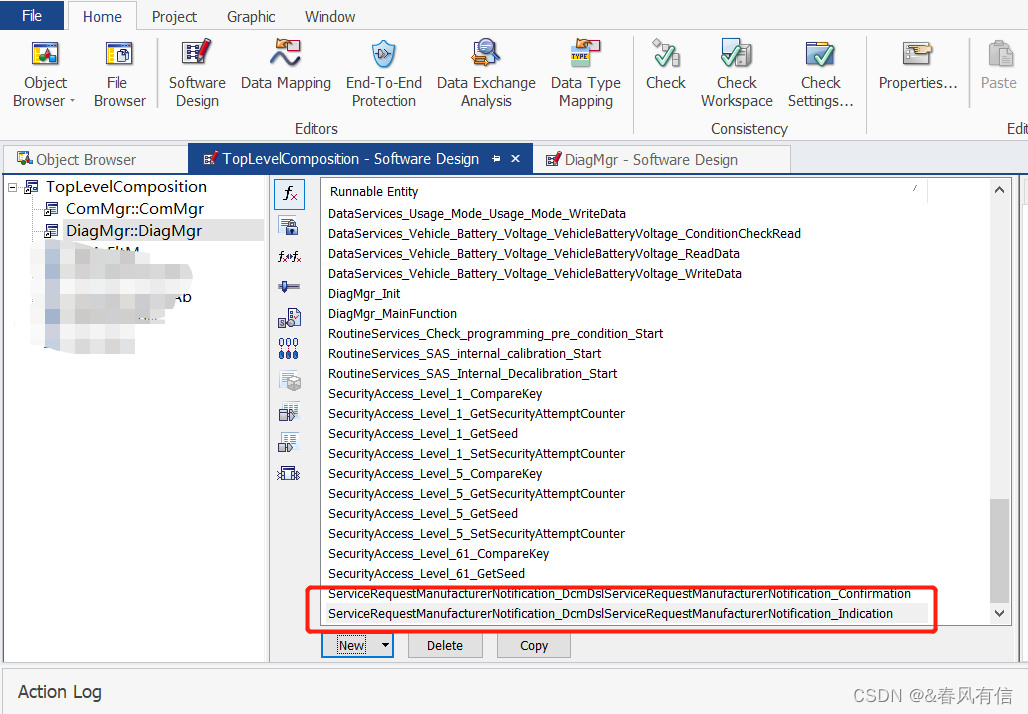Open the Object Browser ribbon dropdown arrow
The height and width of the screenshot is (714, 1028).
tap(72, 101)
